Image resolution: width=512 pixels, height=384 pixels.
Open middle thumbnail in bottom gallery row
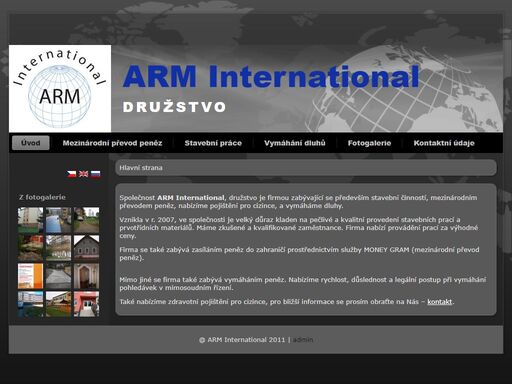pyautogui.click(x=58, y=304)
